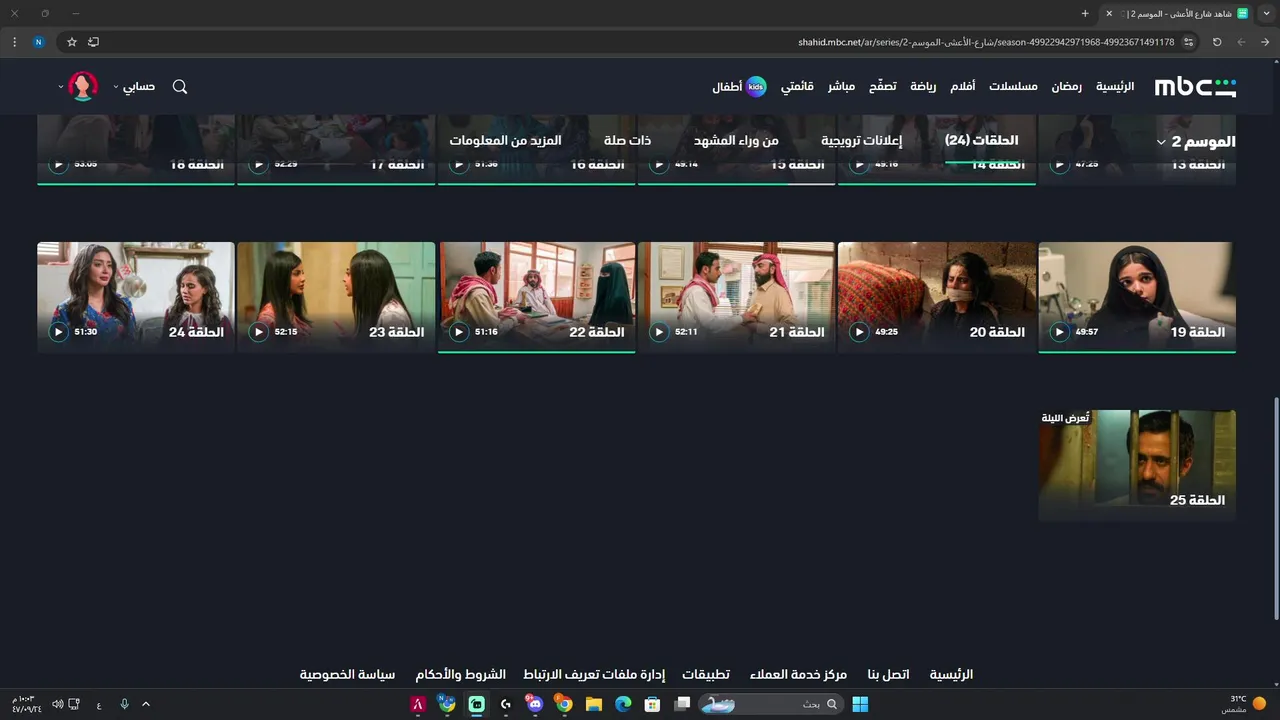Screen dimensions: 1280x720
Task: Open the أفلام menu item
Action: click(x=962, y=87)
